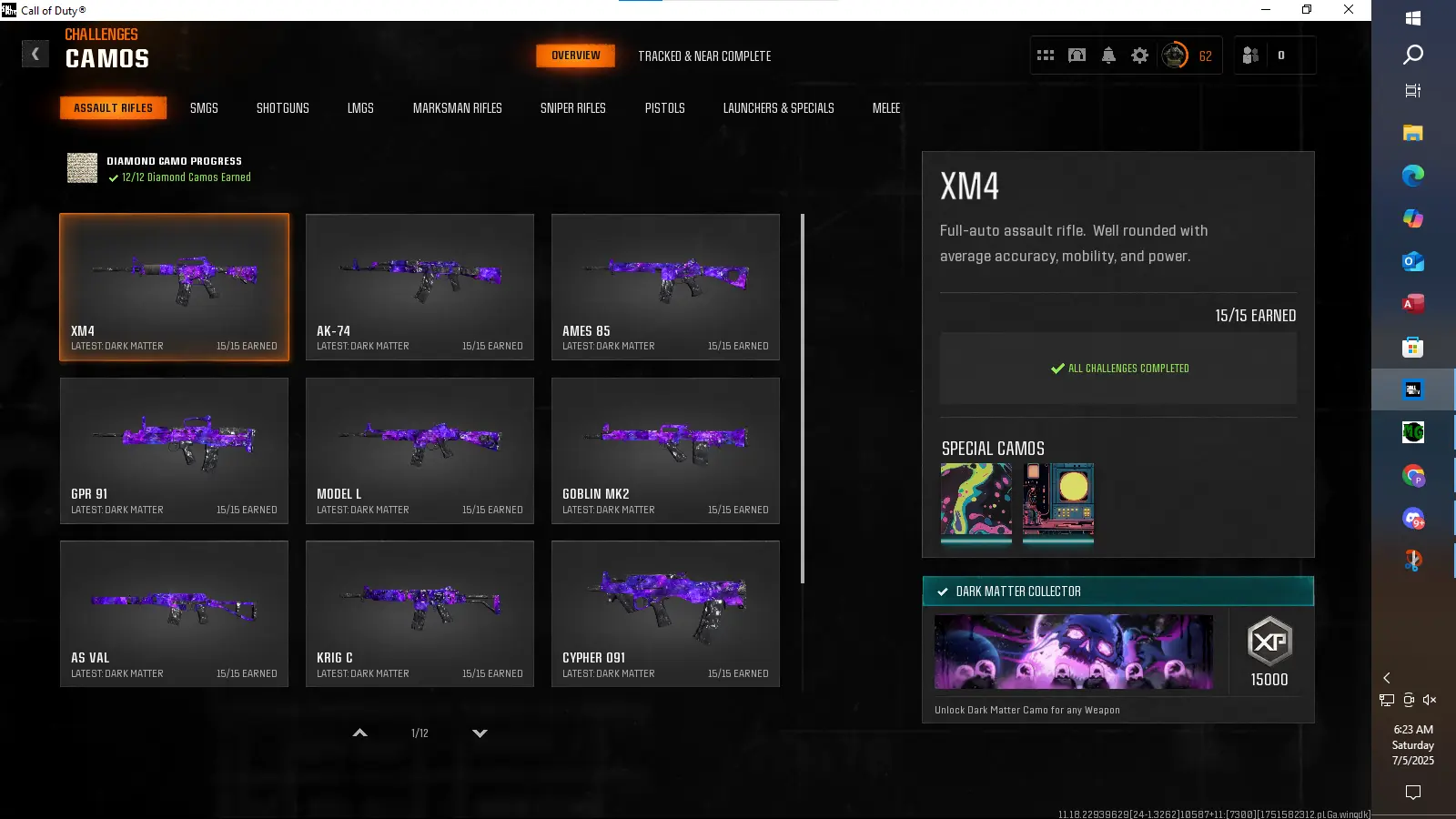The image size is (1456, 819).
Task: Click the '15/15 EARNED' text in XM4 panel
Action: (1256, 316)
